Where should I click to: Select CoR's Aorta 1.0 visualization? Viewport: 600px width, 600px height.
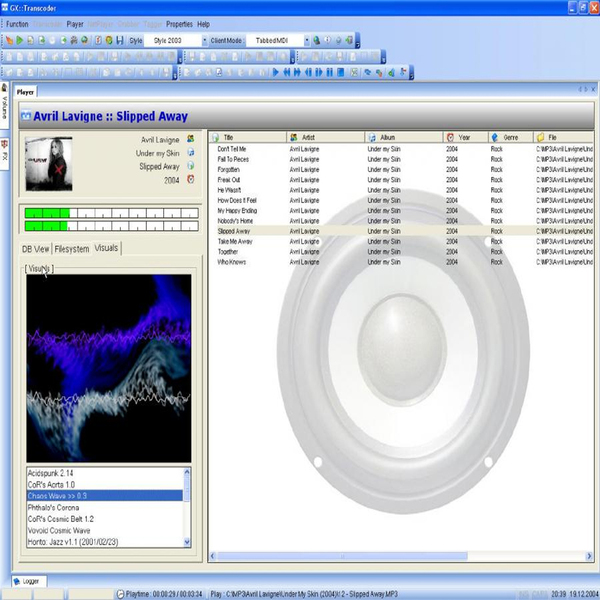point(104,484)
